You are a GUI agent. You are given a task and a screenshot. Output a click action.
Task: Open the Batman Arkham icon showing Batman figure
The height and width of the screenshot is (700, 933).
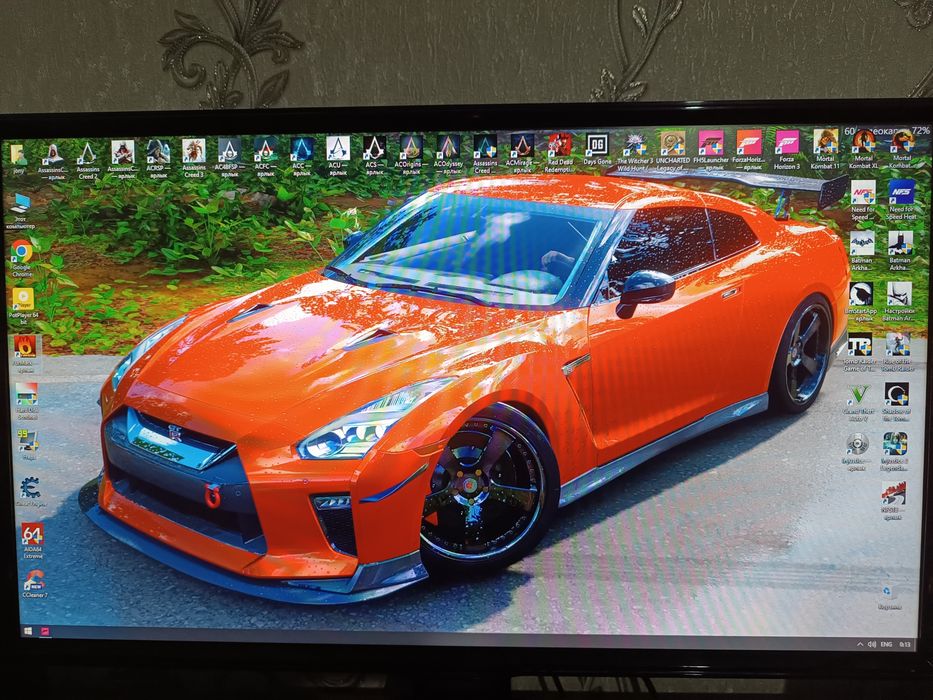[x=900, y=251]
